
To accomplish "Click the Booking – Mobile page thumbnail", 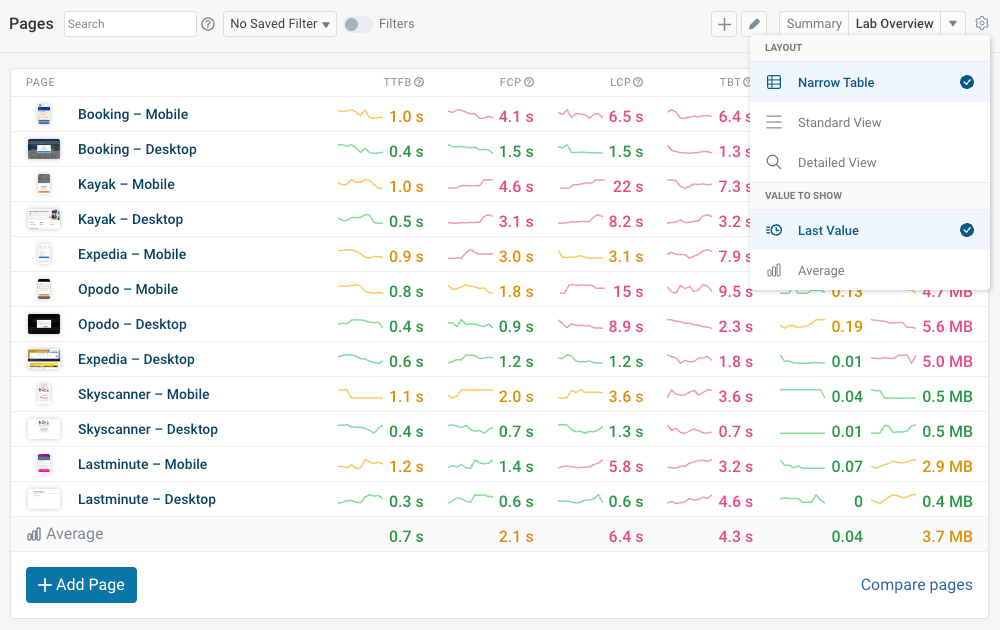I will [x=43, y=115].
